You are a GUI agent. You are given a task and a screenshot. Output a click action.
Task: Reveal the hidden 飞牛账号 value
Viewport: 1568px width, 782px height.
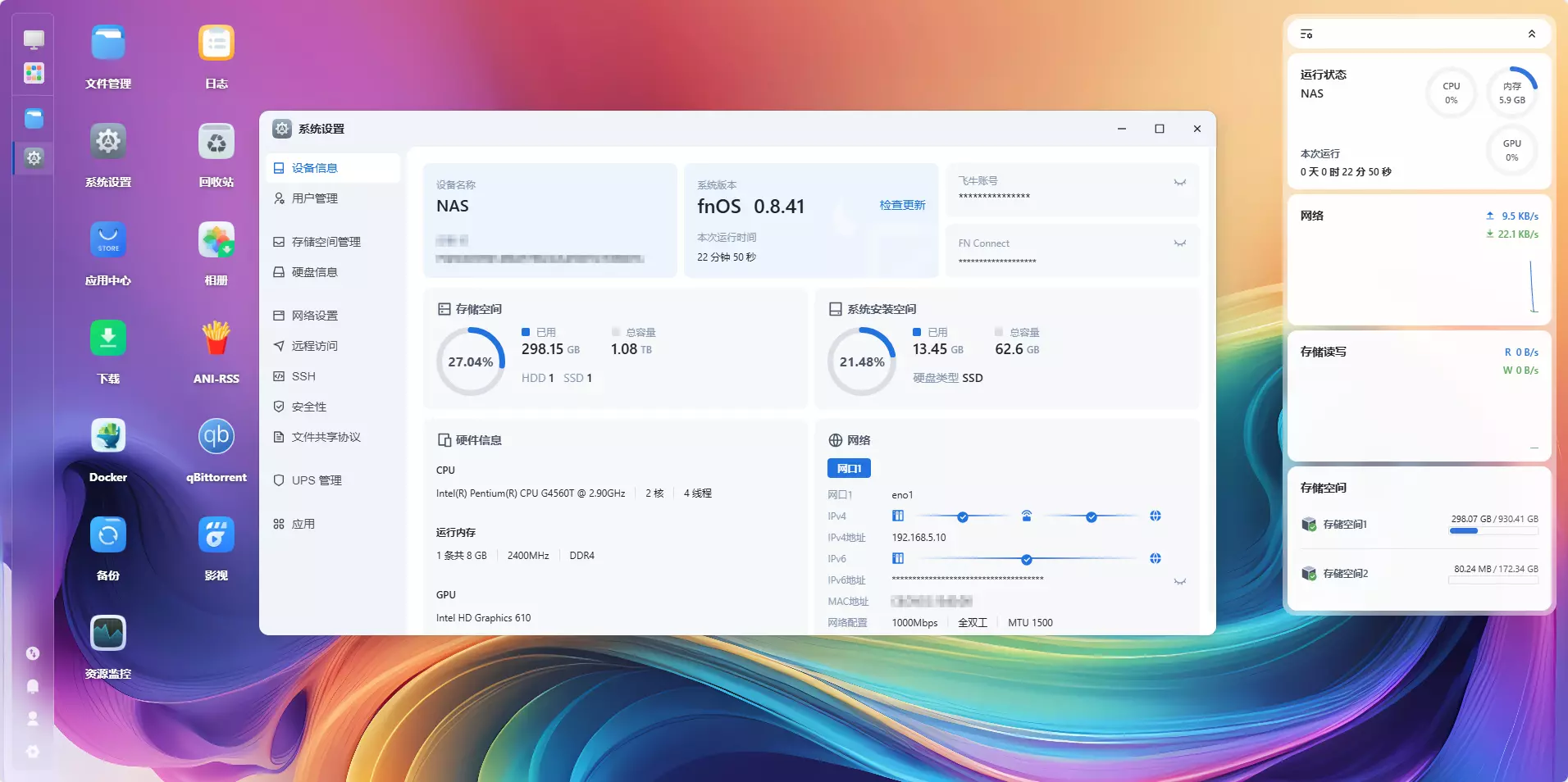pos(1179,183)
